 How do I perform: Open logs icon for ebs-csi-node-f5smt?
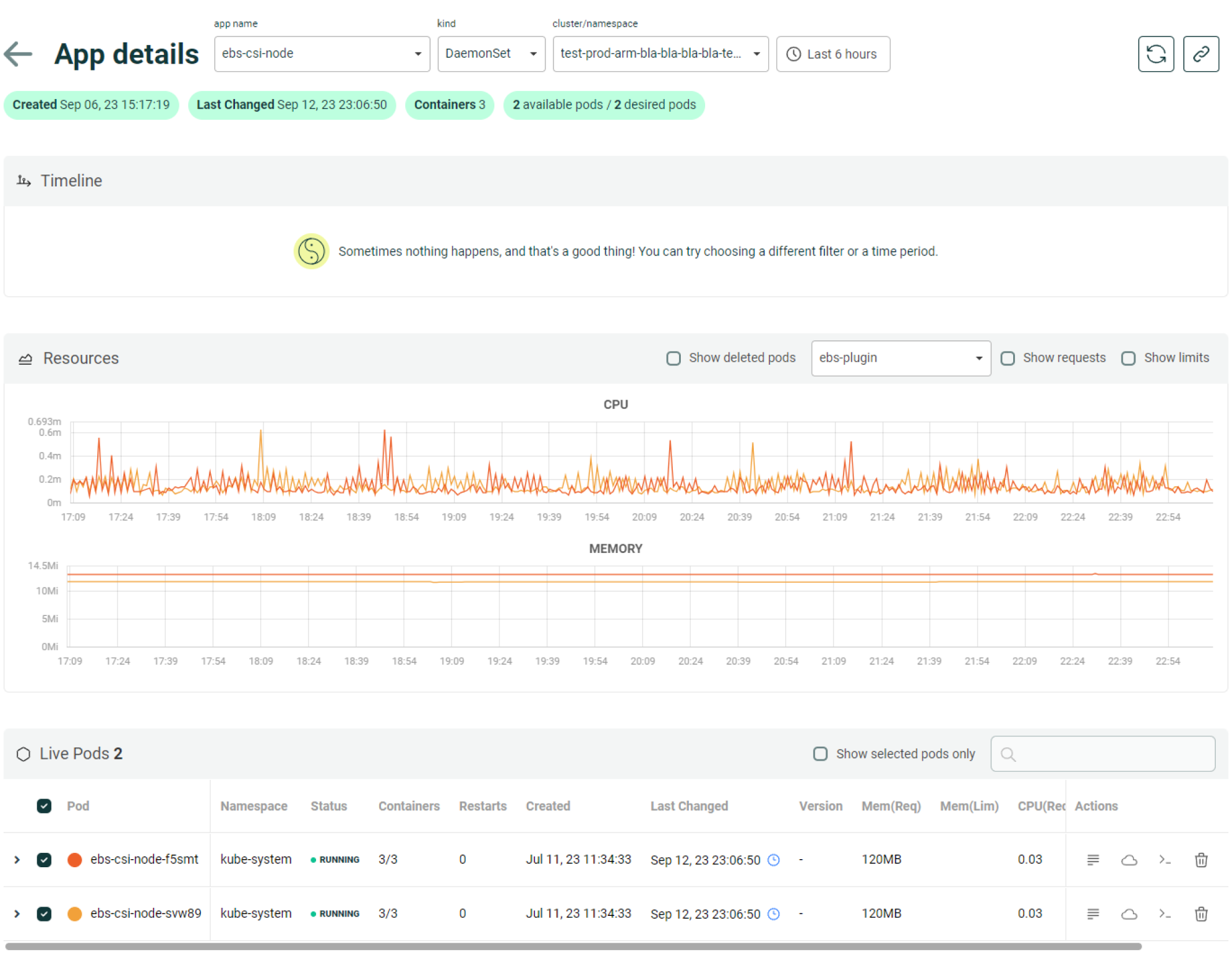point(1092,860)
